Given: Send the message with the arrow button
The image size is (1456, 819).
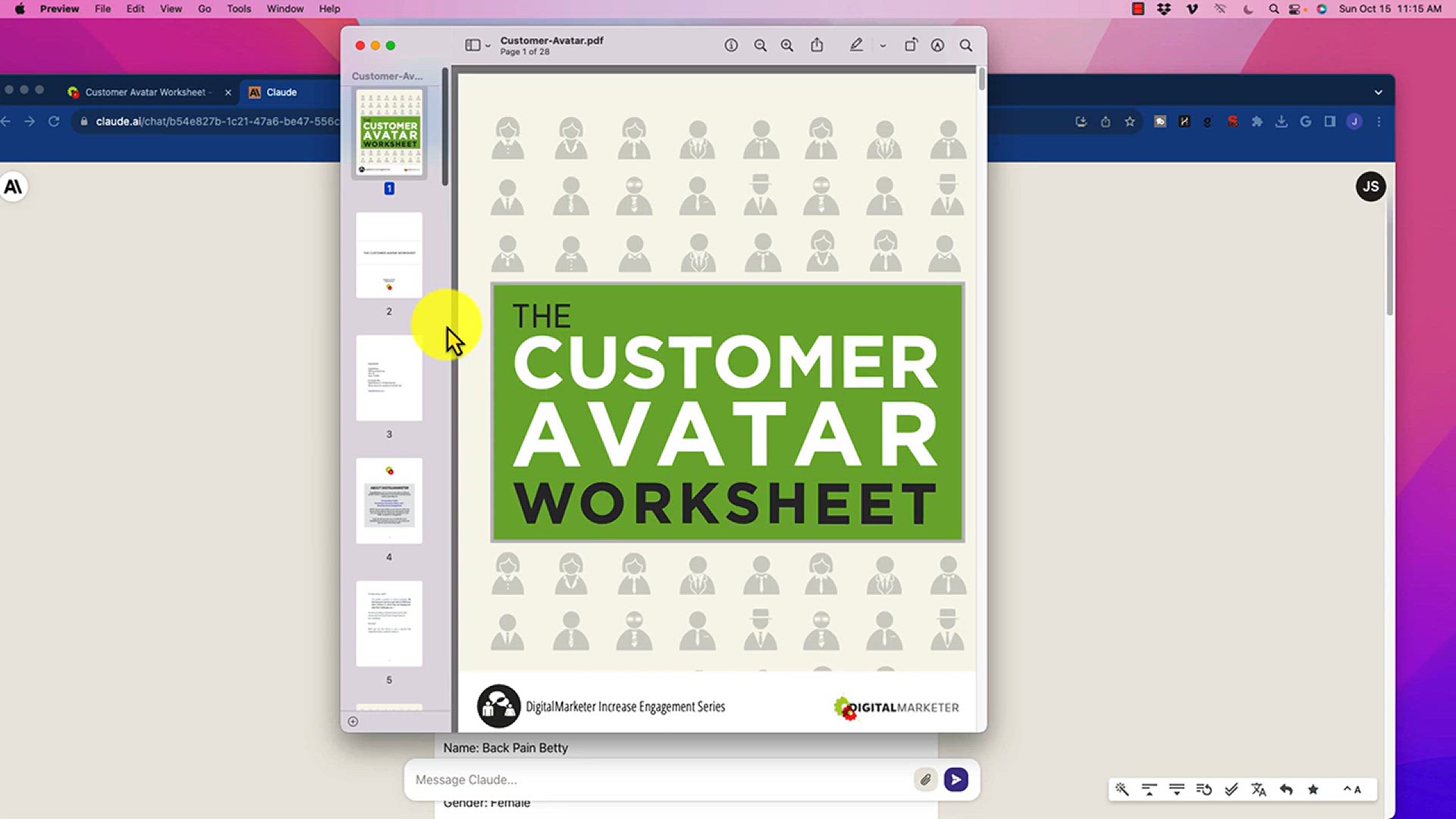Looking at the screenshot, I should 955,780.
